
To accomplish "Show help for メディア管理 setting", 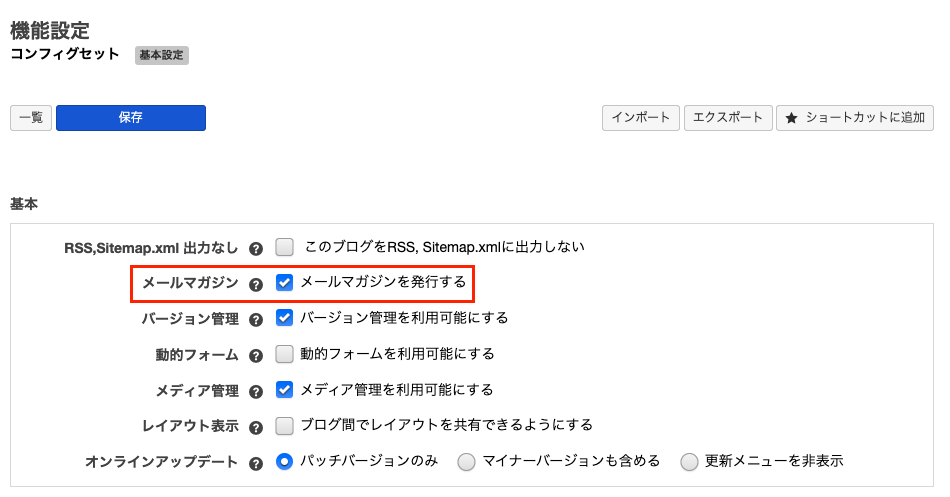I will (x=256, y=392).
